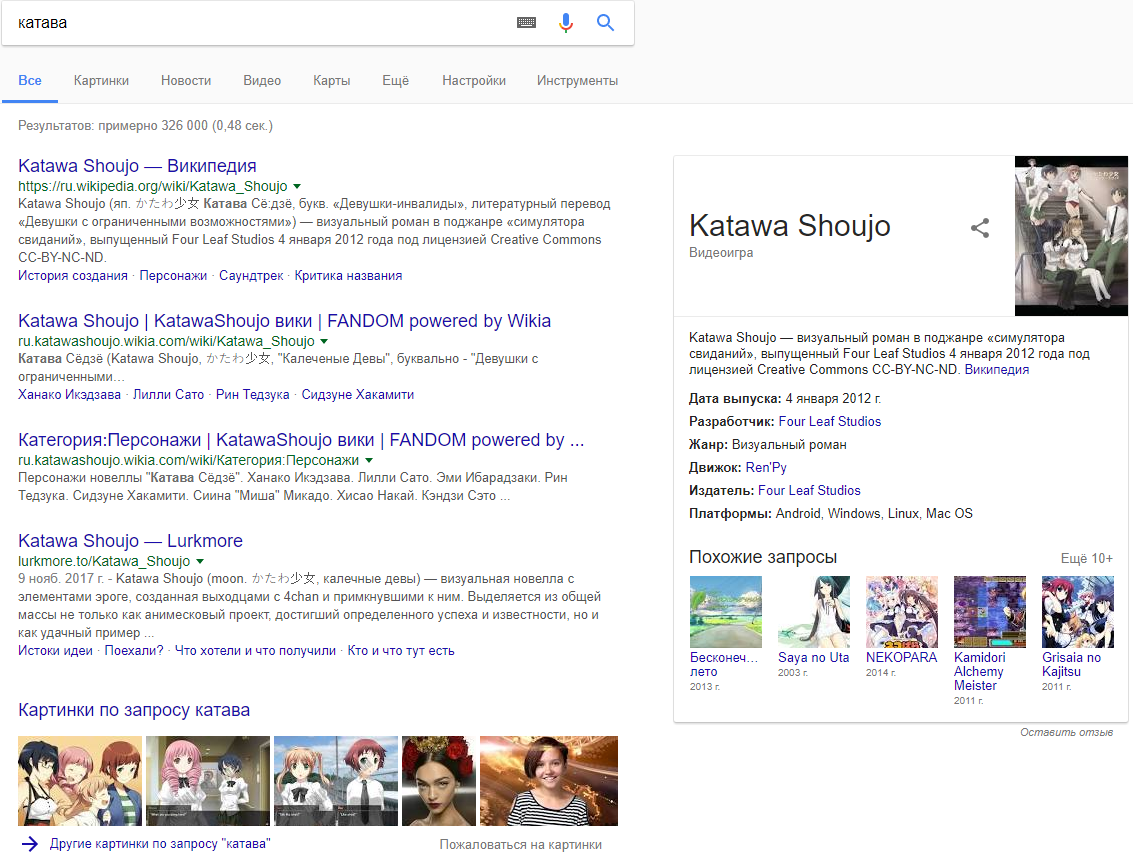This screenshot has height=852, width=1133.
Task: Open 'Grisaia no Kajitsu' related search
Action: tap(1072, 664)
